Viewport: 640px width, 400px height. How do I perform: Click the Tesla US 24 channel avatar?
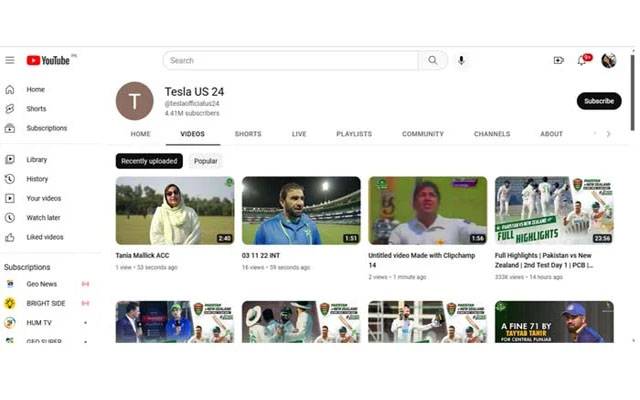tap(135, 101)
